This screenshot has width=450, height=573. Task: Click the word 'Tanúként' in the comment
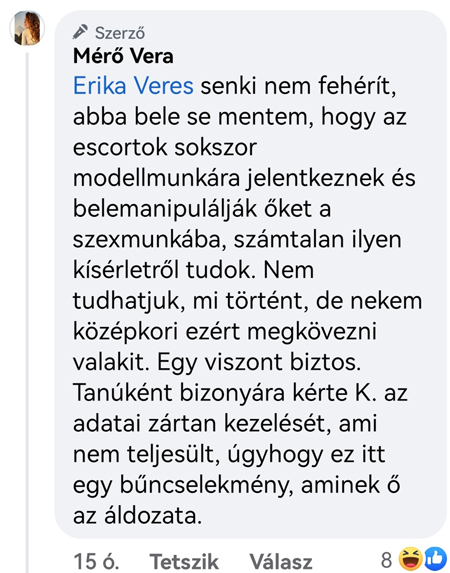click(122, 393)
